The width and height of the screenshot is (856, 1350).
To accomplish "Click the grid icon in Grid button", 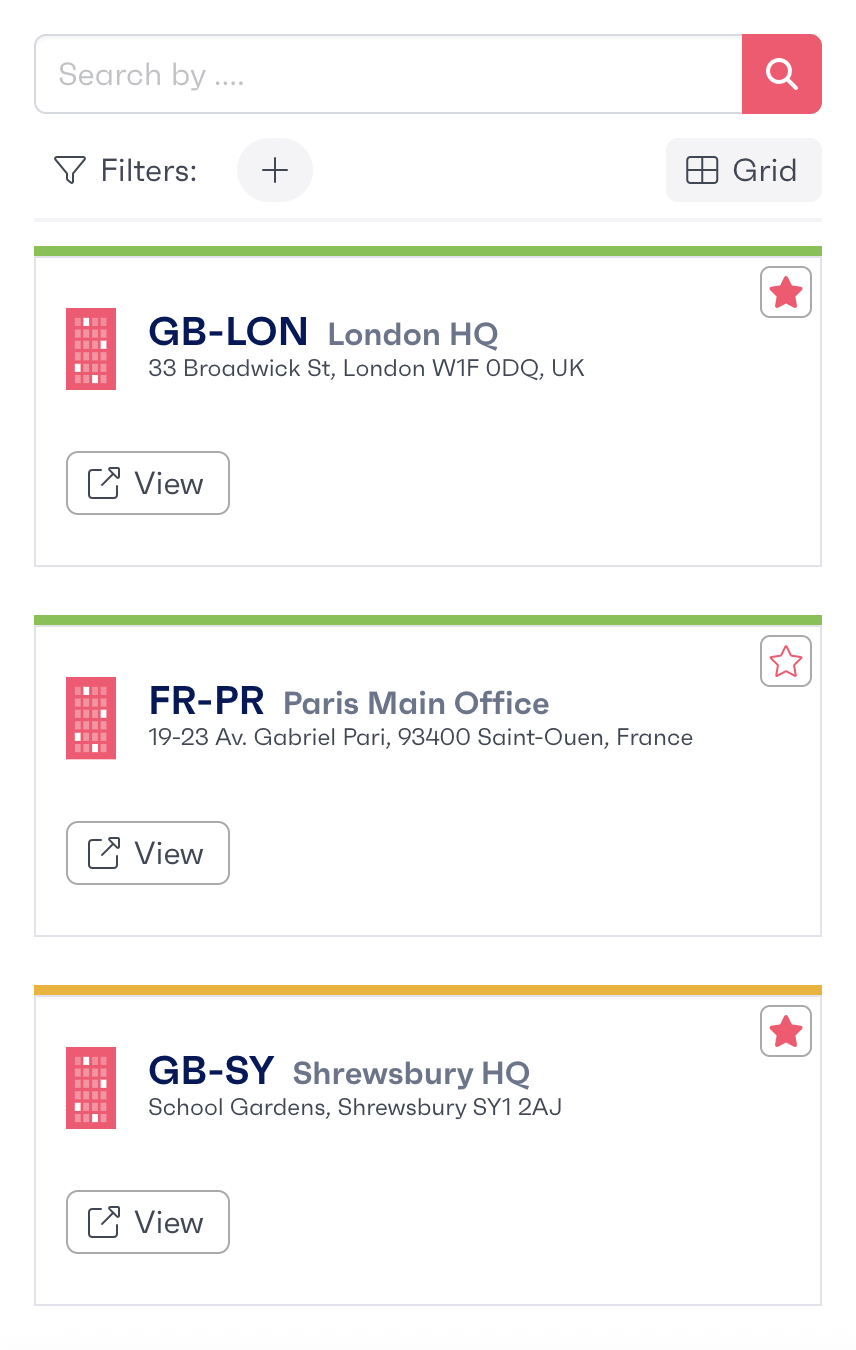I will point(702,171).
